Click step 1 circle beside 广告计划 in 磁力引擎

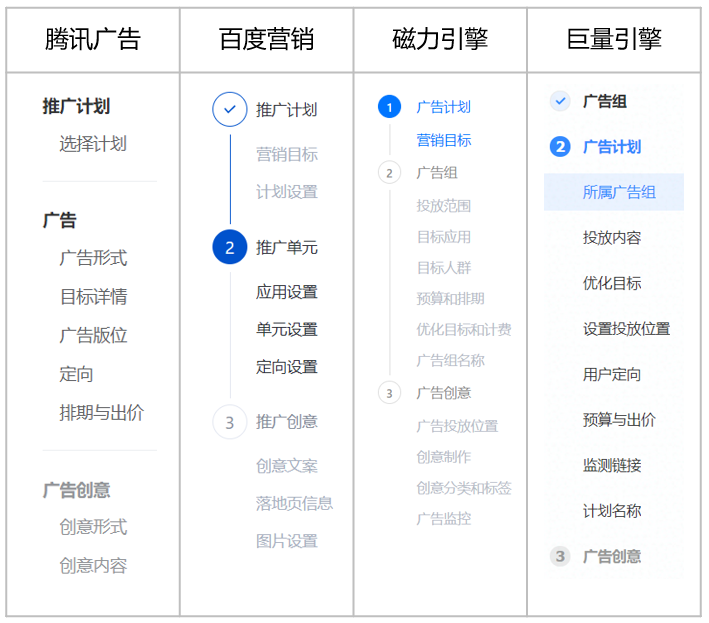389,107
